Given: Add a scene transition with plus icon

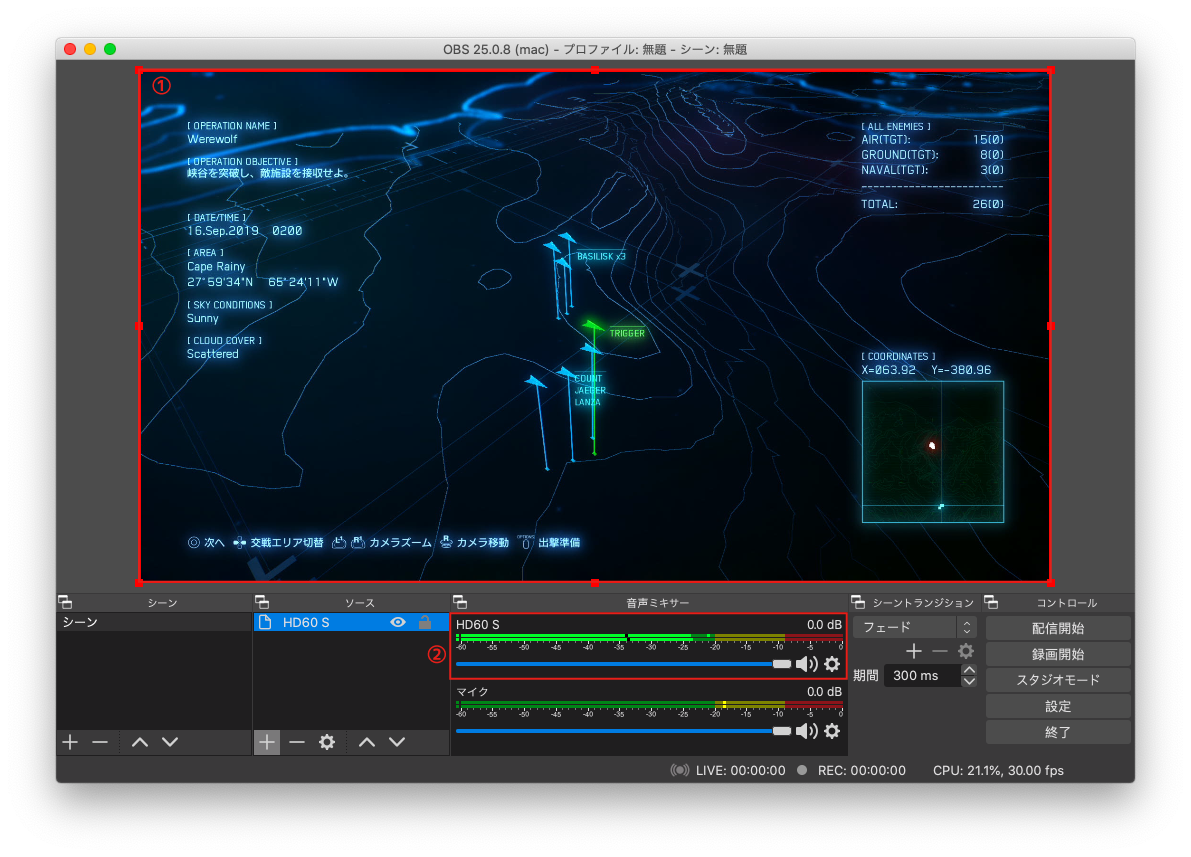Looking at the screenshot, I should point(914,651).
